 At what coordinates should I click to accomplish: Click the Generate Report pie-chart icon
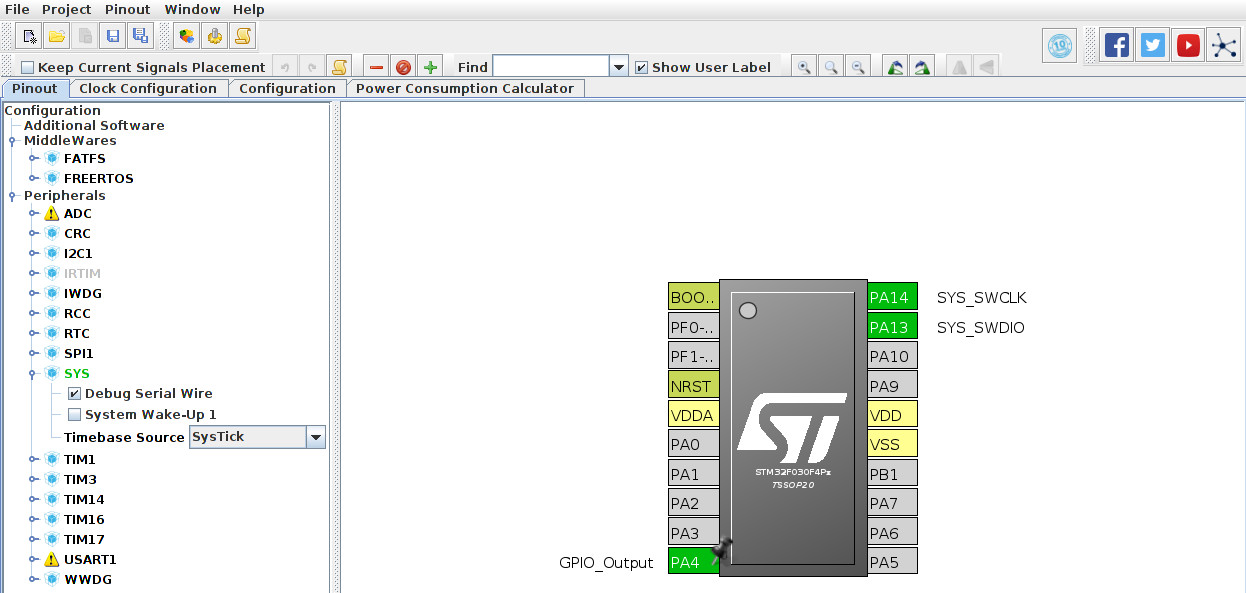coord(186,37)
